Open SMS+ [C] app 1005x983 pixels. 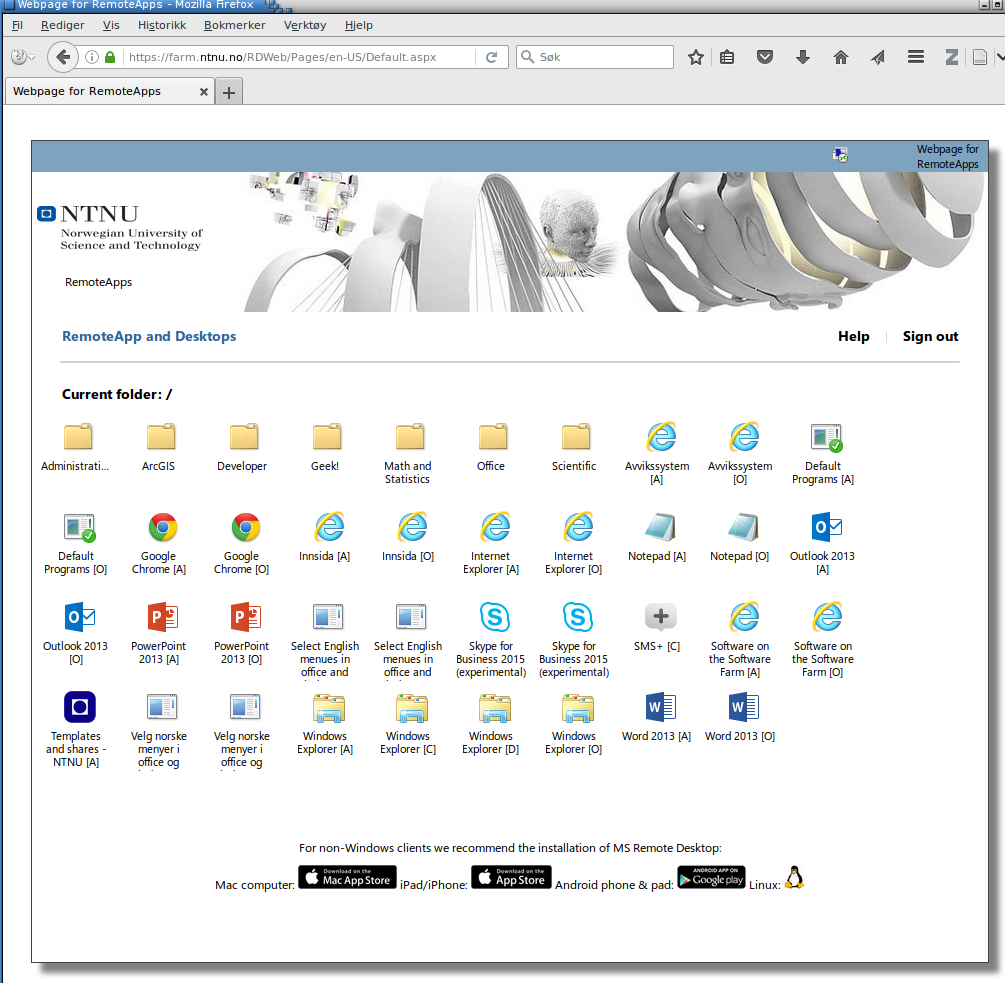660,617
